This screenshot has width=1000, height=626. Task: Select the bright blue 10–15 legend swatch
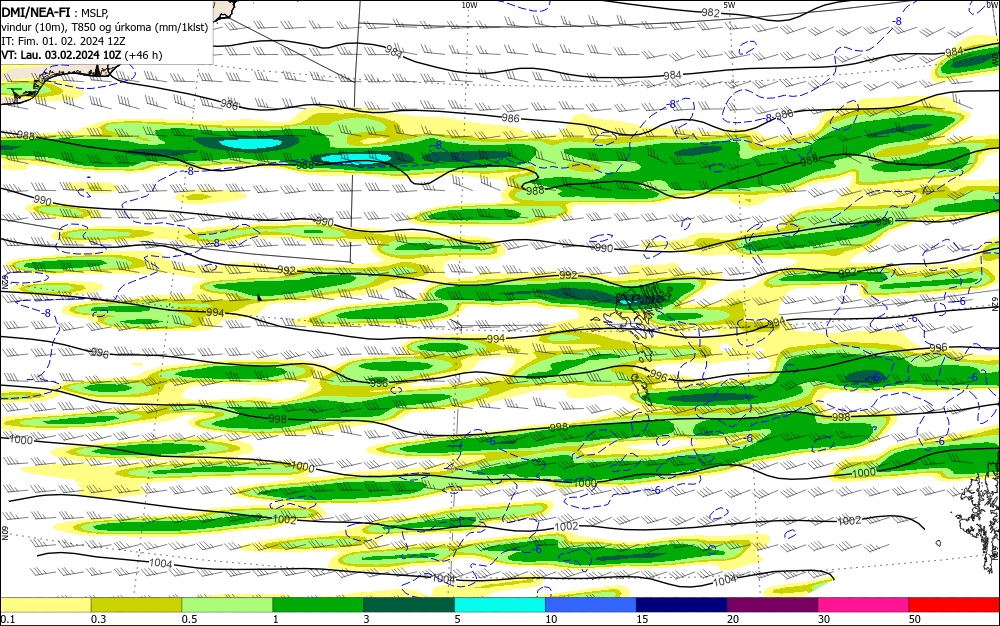591,605
